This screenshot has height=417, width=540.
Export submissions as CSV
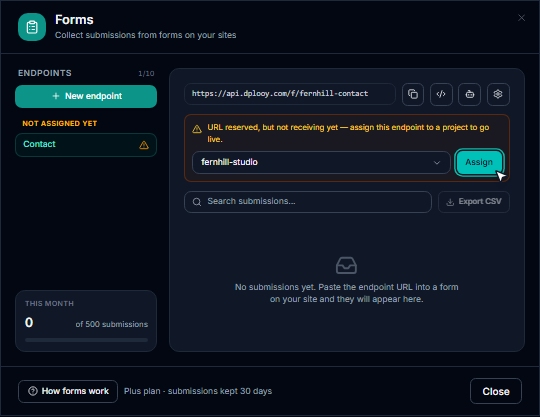pos(474,202)
